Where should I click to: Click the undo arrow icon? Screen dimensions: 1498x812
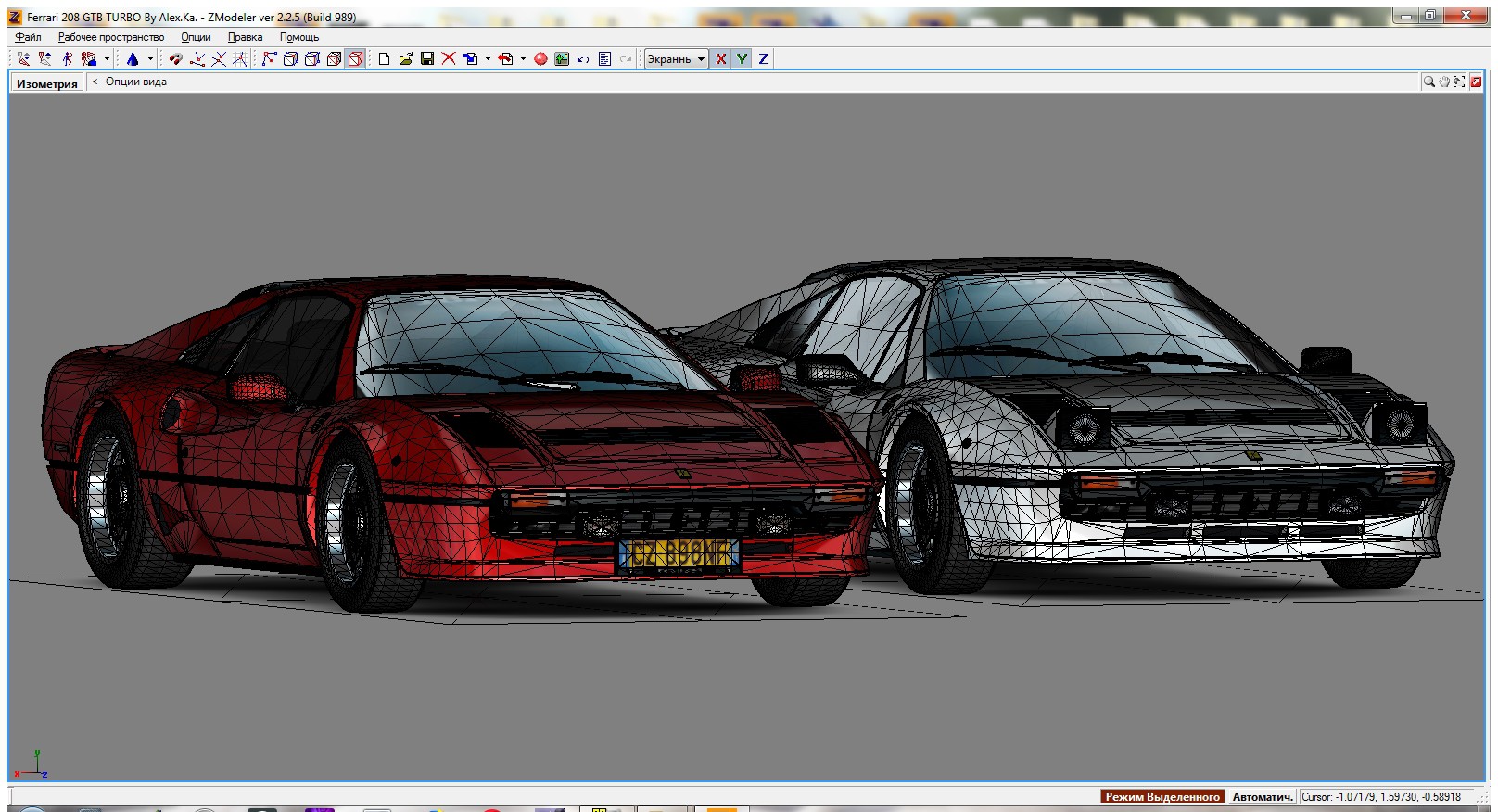583,59
